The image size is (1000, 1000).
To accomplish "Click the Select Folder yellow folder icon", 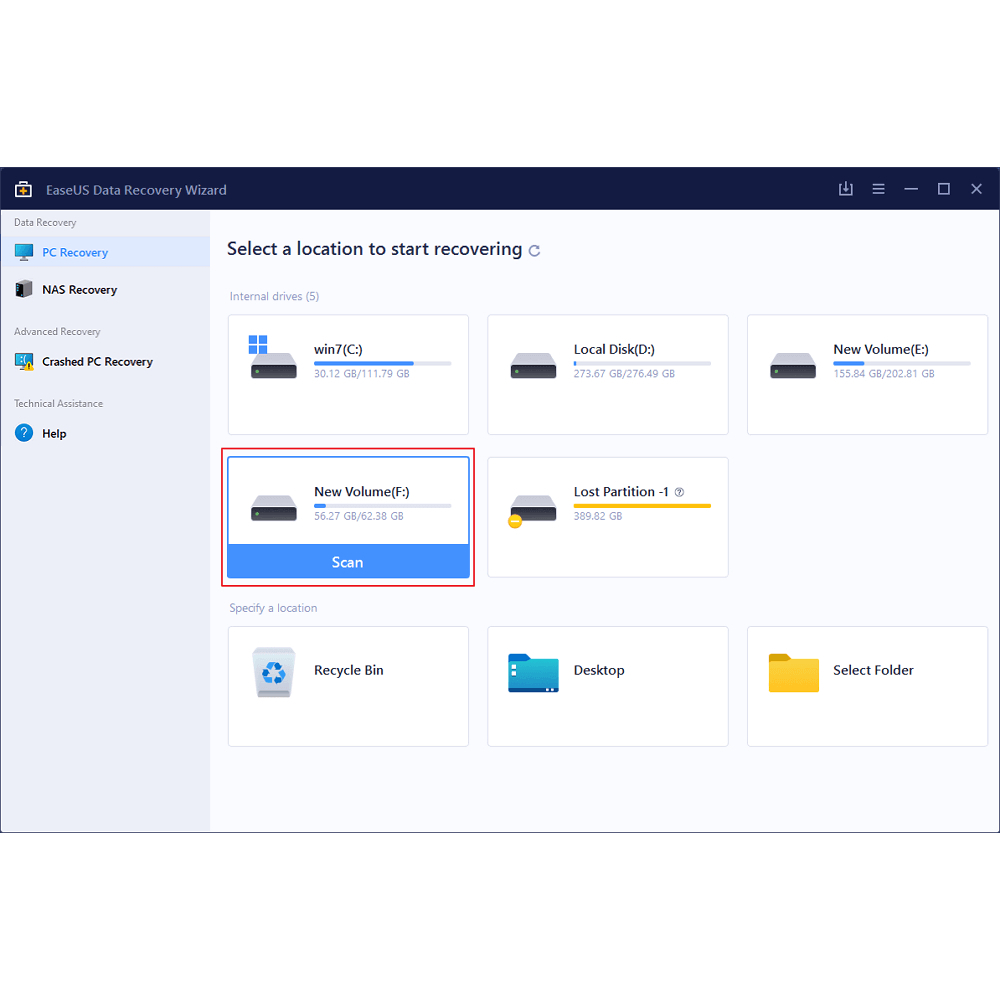I will click(x=793, y=673).
